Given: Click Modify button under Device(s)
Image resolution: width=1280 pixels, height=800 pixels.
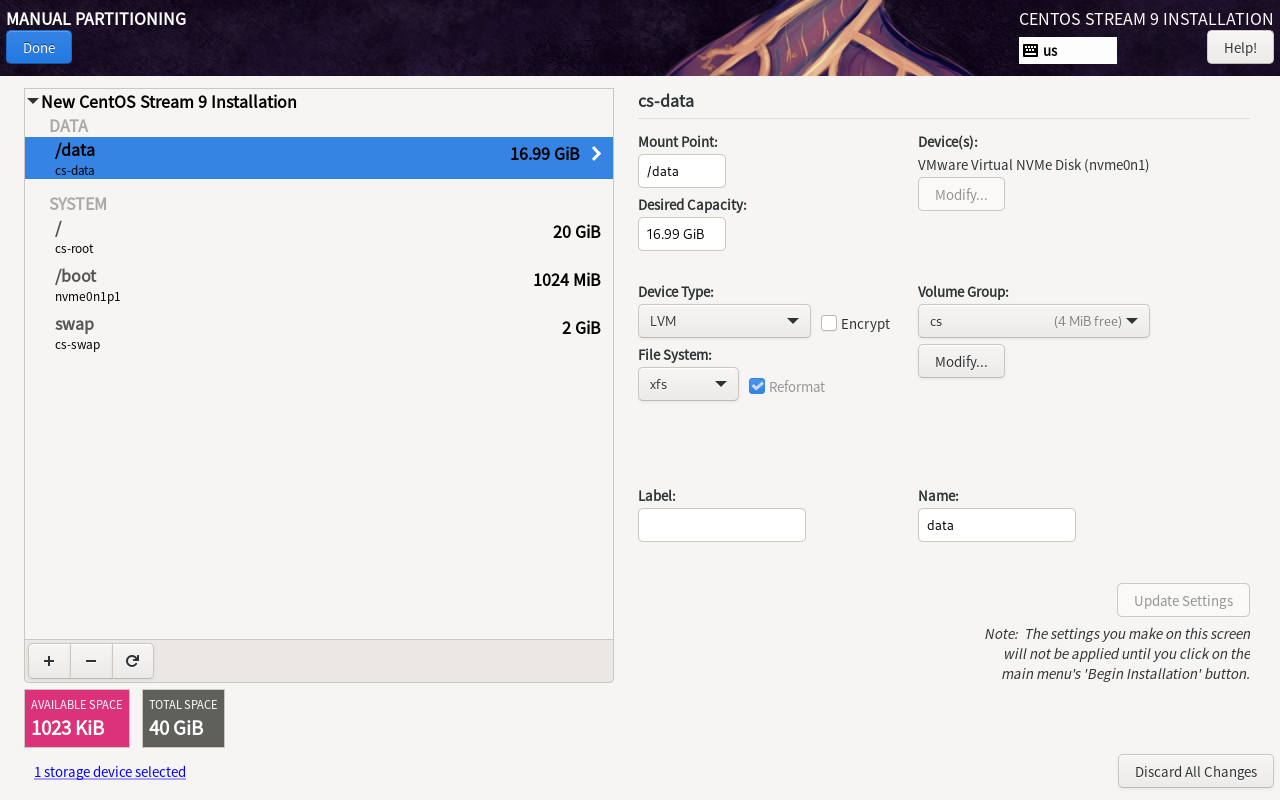Looking at the screenshot, I should point(961,194).
